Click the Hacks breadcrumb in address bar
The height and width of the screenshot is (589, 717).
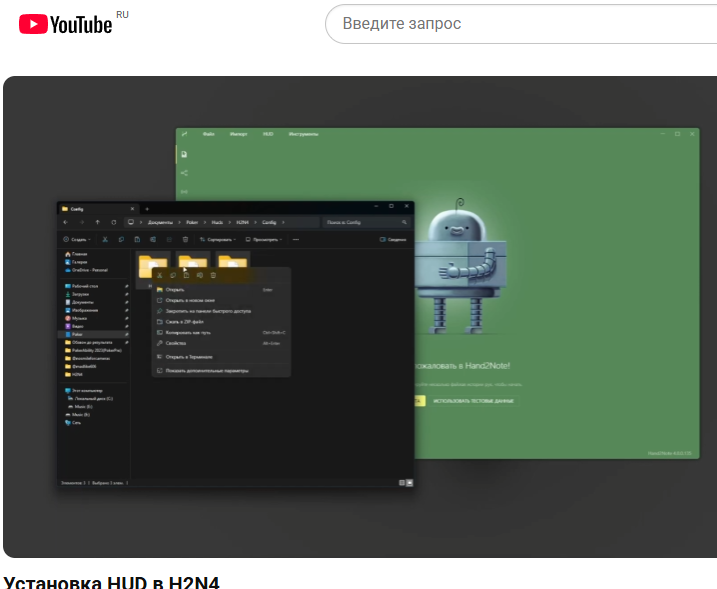click(217, 222)
